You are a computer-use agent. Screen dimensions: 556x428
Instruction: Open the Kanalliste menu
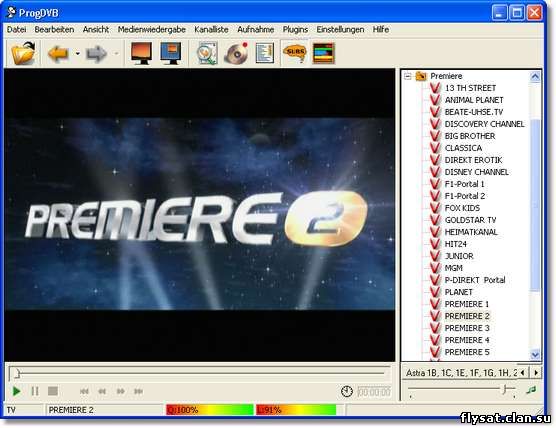[211, 29]
